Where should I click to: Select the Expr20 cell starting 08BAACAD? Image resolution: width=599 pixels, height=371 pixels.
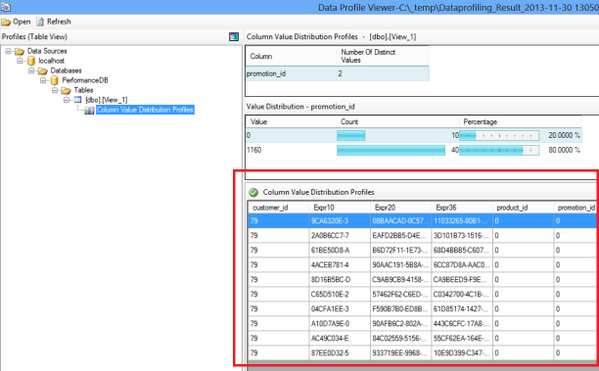coord(400,221)
